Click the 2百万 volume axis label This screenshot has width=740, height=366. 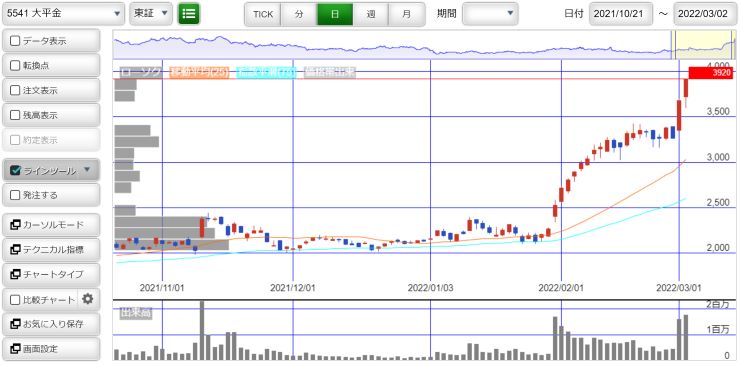(x=718, y=304)
